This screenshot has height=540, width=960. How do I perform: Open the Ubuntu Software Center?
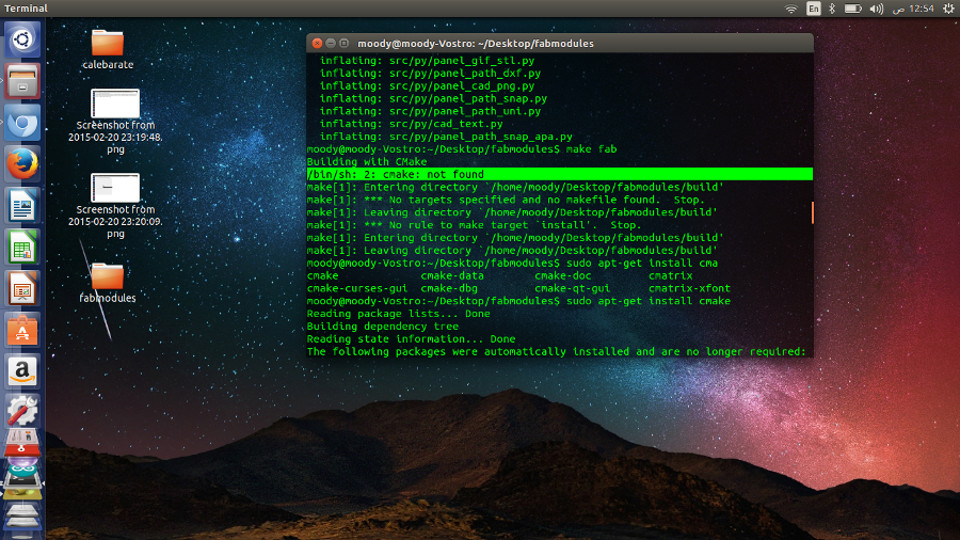[22, 329]
